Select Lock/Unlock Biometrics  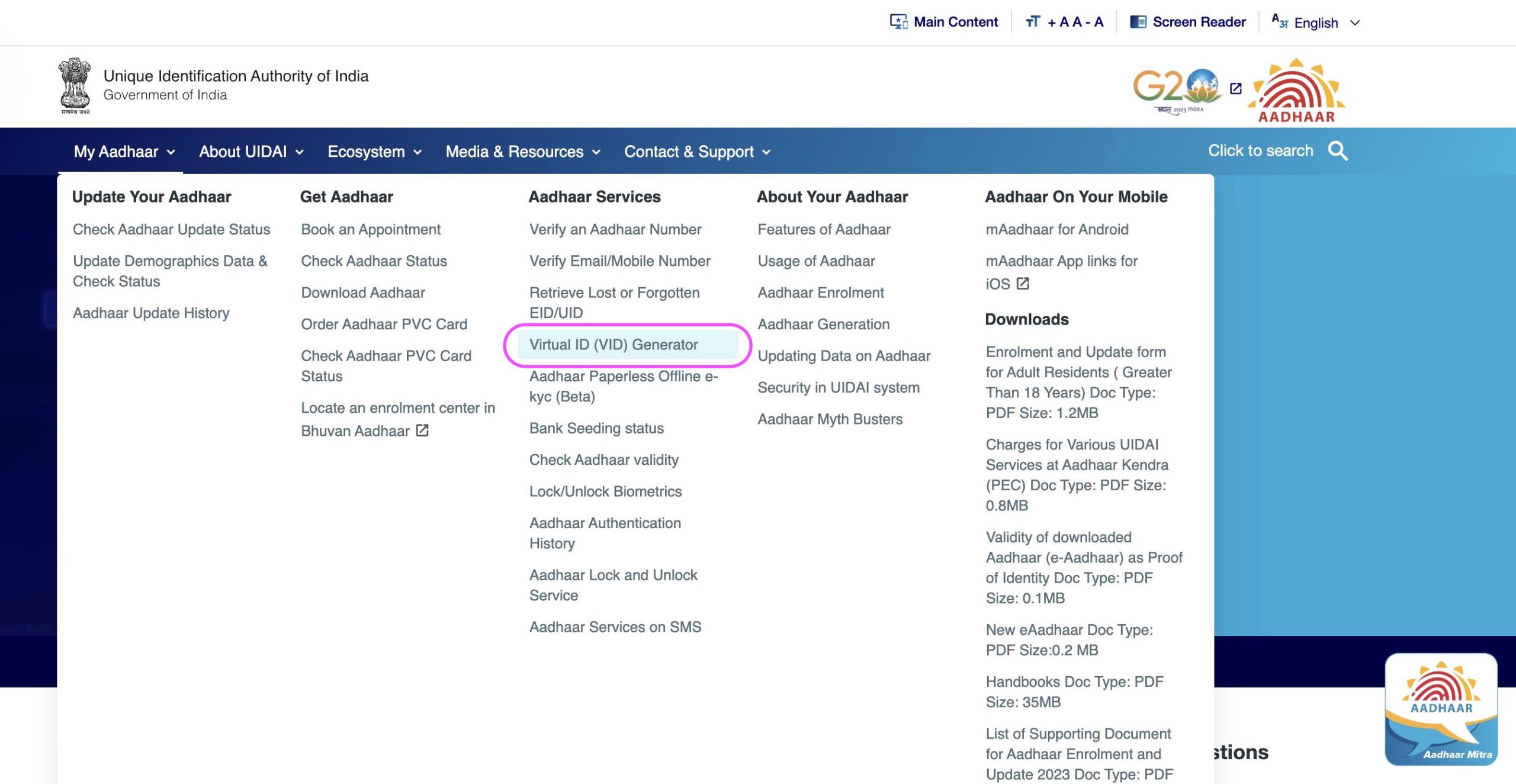(x=605, y=491)
